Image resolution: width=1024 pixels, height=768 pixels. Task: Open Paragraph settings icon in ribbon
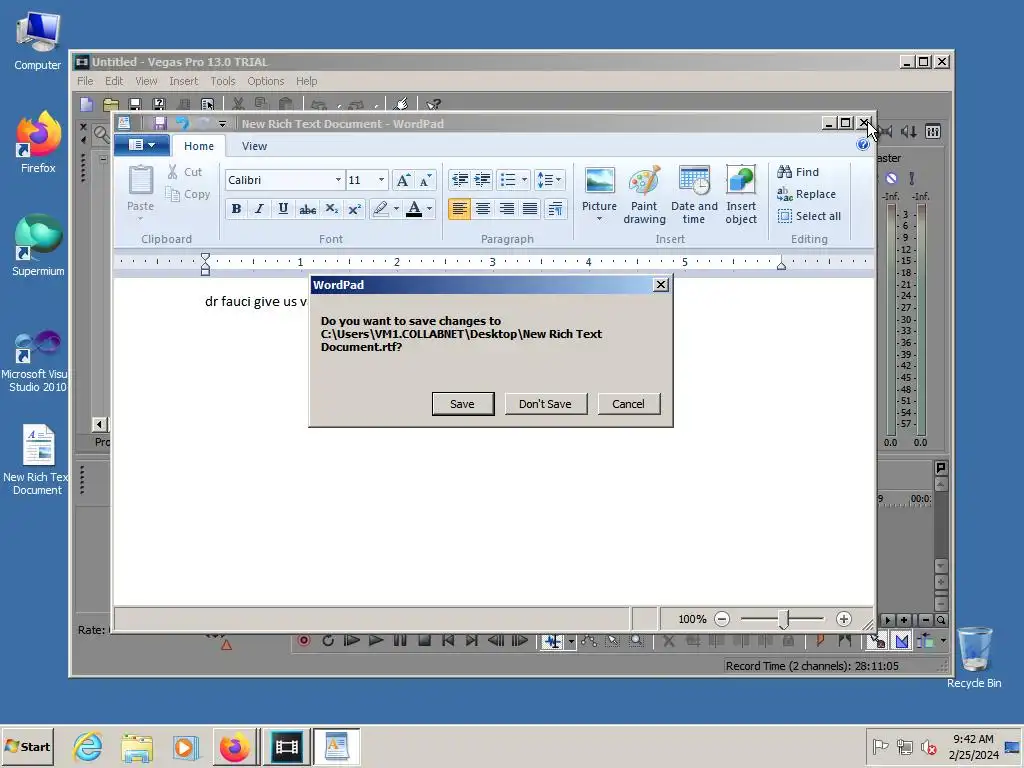click(555, 209)
